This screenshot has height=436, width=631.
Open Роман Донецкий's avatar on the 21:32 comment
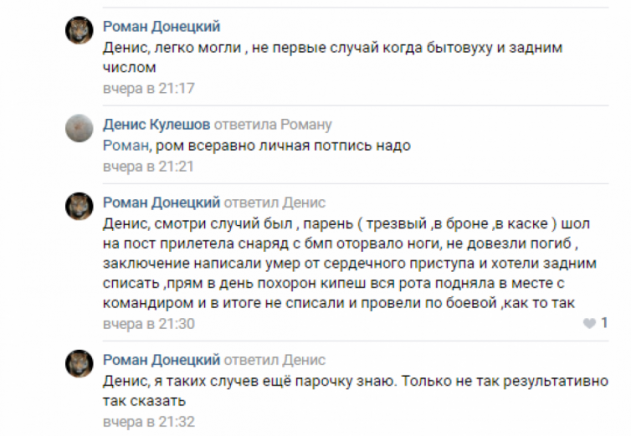coord(79,363)
